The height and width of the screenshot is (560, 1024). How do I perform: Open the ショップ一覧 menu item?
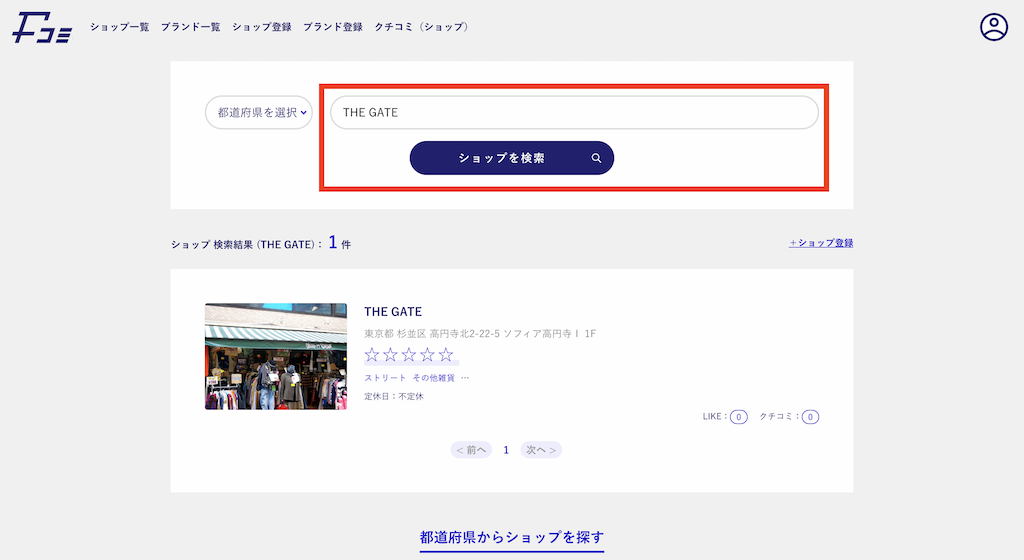pos(119,27)
